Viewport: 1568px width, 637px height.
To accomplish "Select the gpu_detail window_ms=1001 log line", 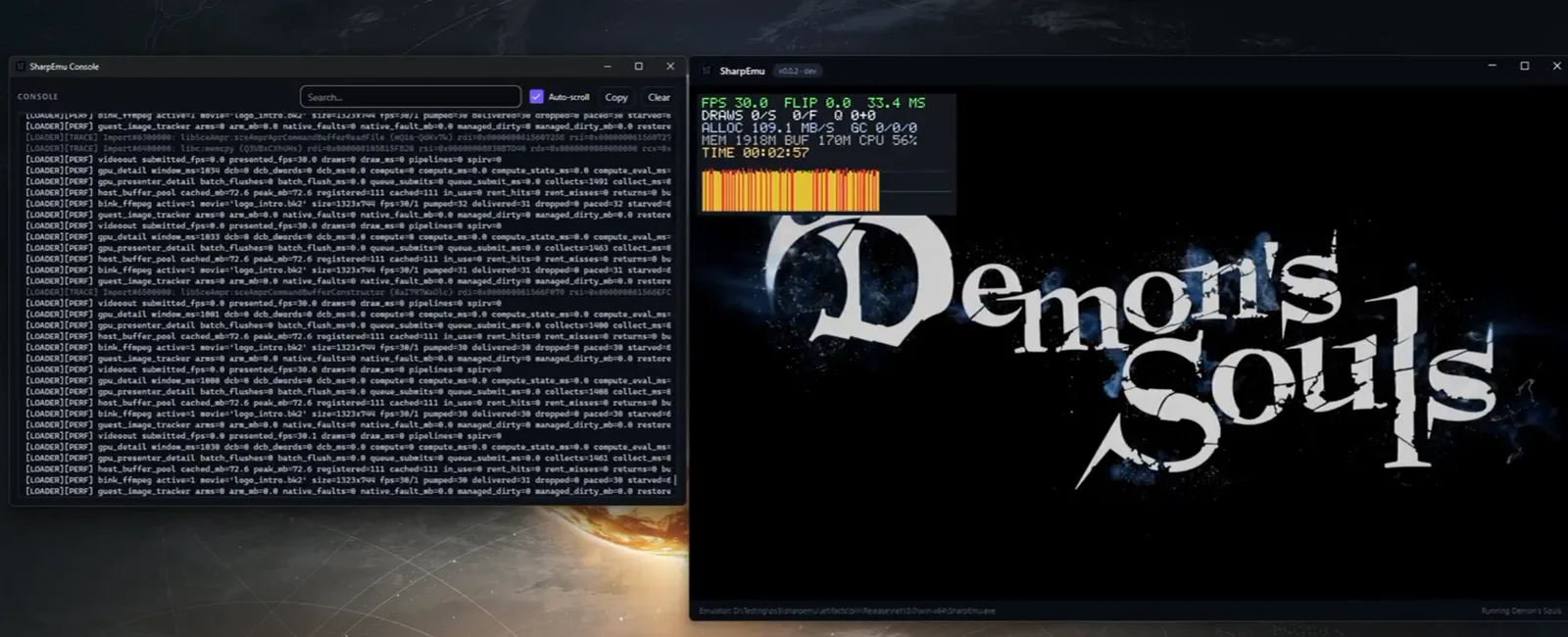I will 348,314.
